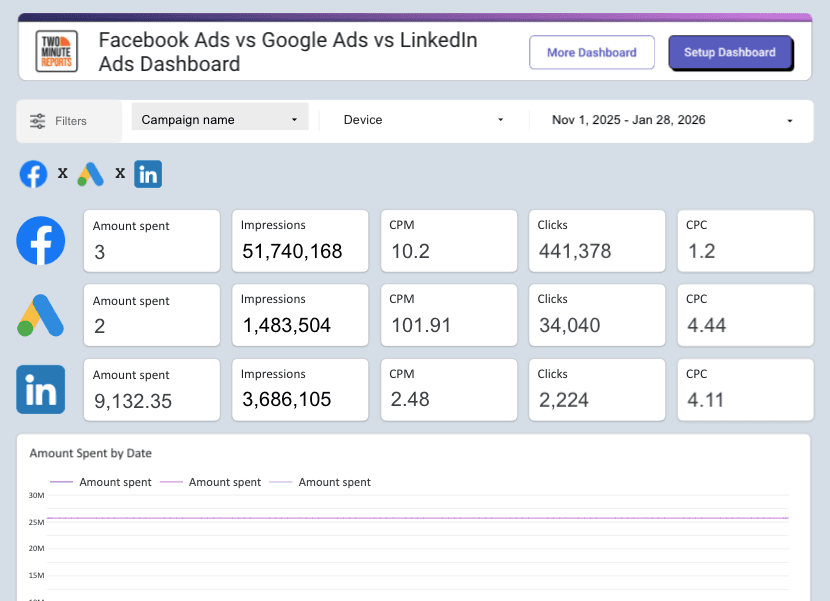Select the Google Ads logo beside its metrics row
The height and width of the screenshot is (601, 830).
40,315
